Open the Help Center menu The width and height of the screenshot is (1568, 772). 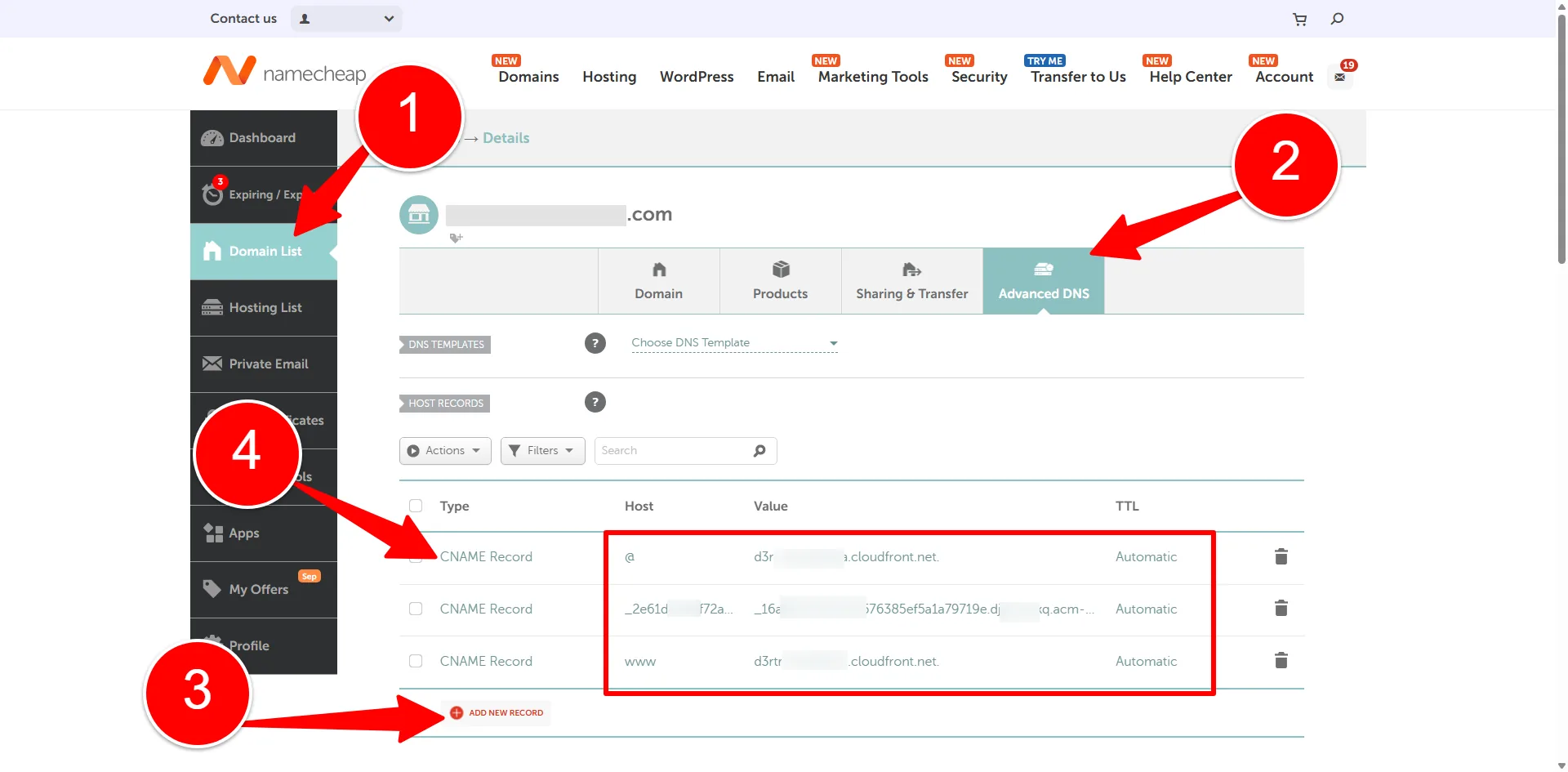[x=1191, y=77]
